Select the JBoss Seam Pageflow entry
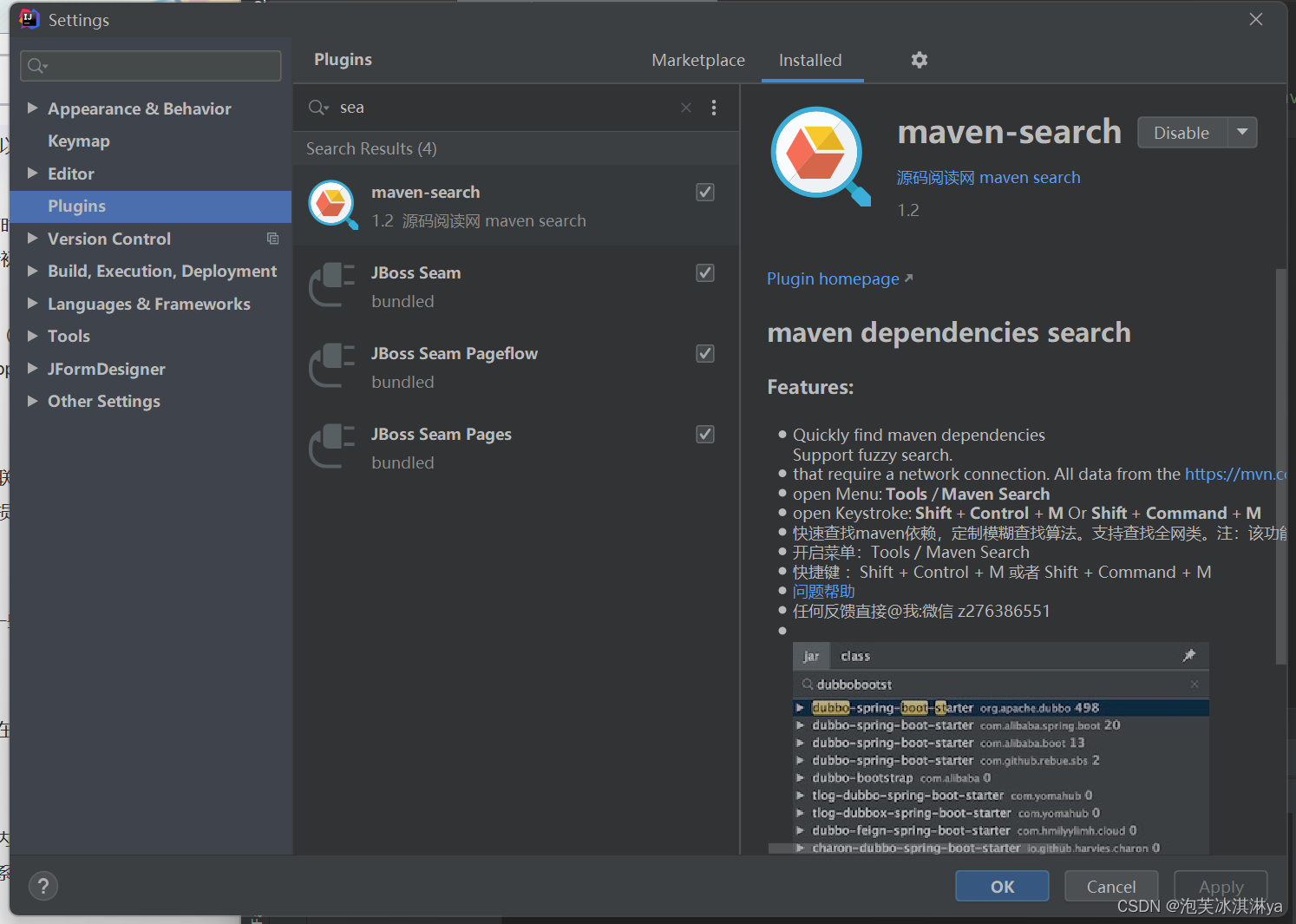The height and width of the screenshot is (924, 1296). 516,367
